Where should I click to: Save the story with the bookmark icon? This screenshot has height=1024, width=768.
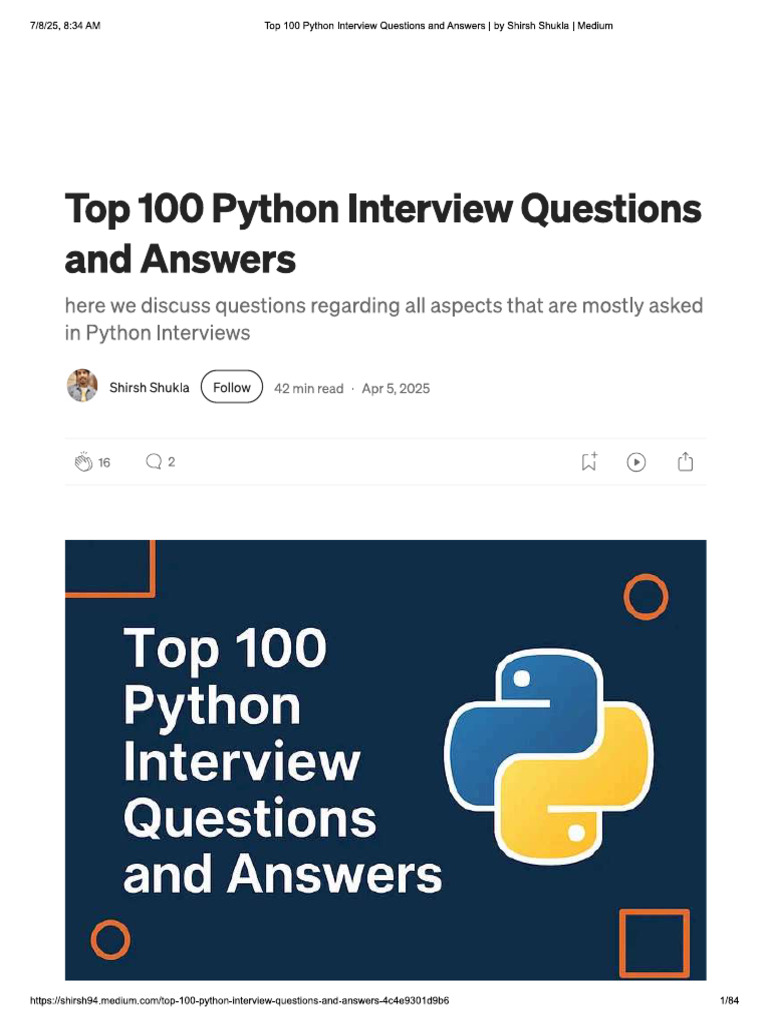589,462
